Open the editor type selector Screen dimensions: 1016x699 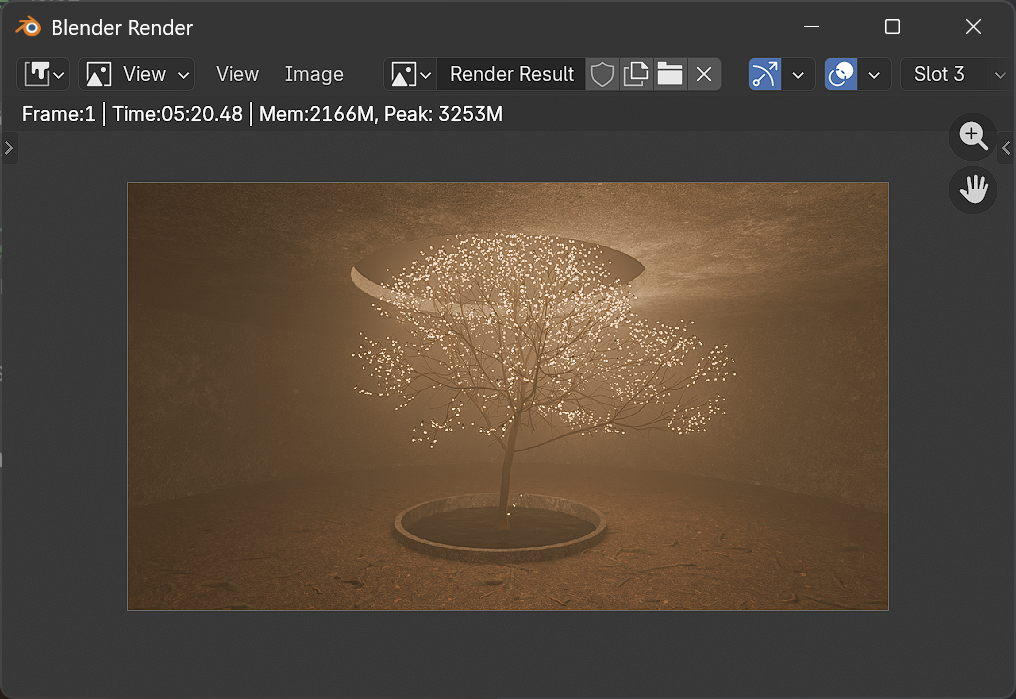click(43, 74)
